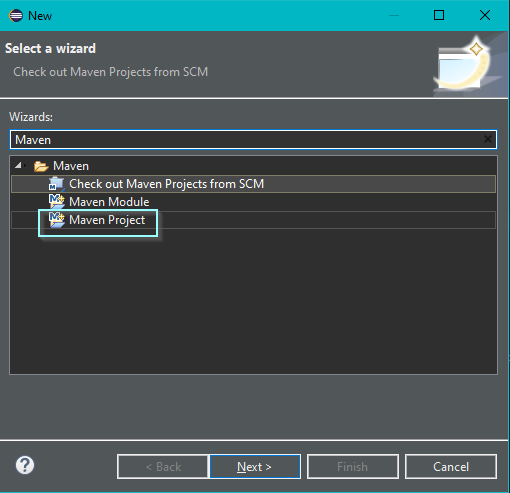Viewport: 510px width, 493px height.
Task: Click the disabled Back button
Action: [163, 466]
